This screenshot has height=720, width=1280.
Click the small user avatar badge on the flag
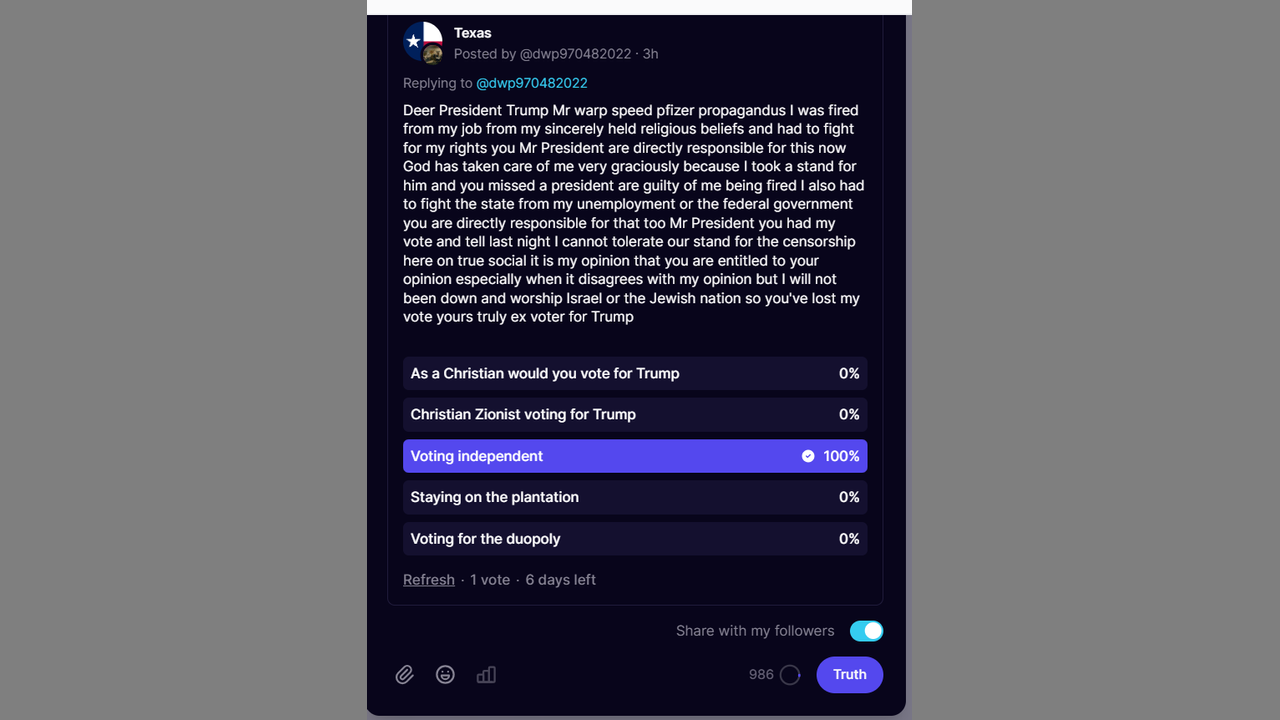pos(433,55)
